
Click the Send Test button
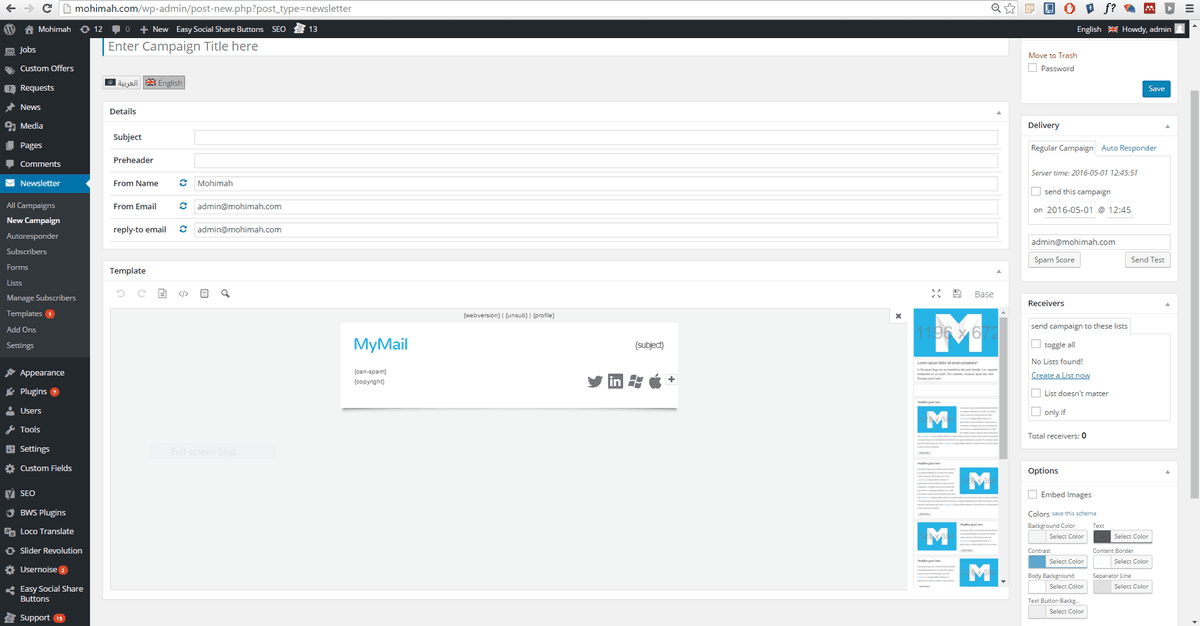point(1147,260)
